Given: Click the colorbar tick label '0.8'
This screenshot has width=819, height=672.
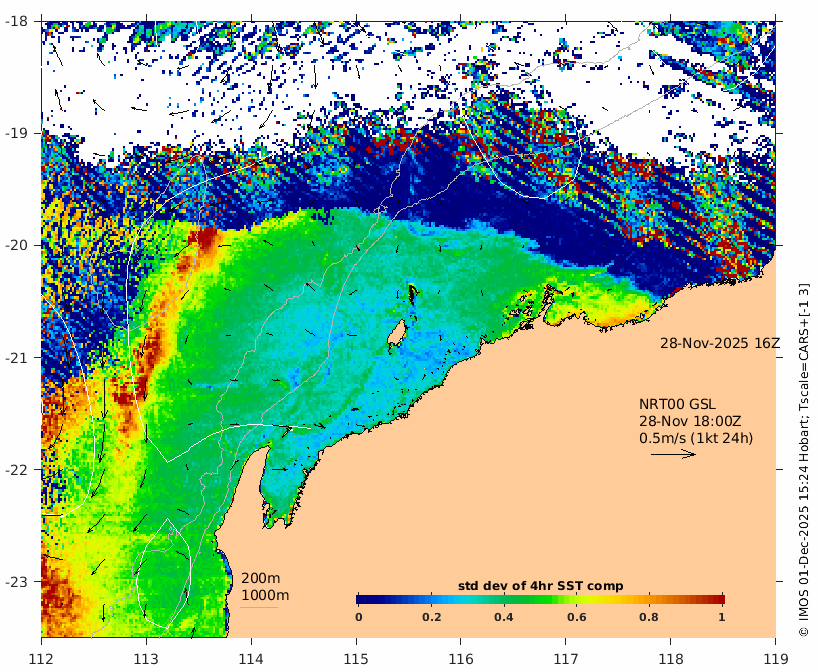Looking at the screenshot, I should pos(649,617).
